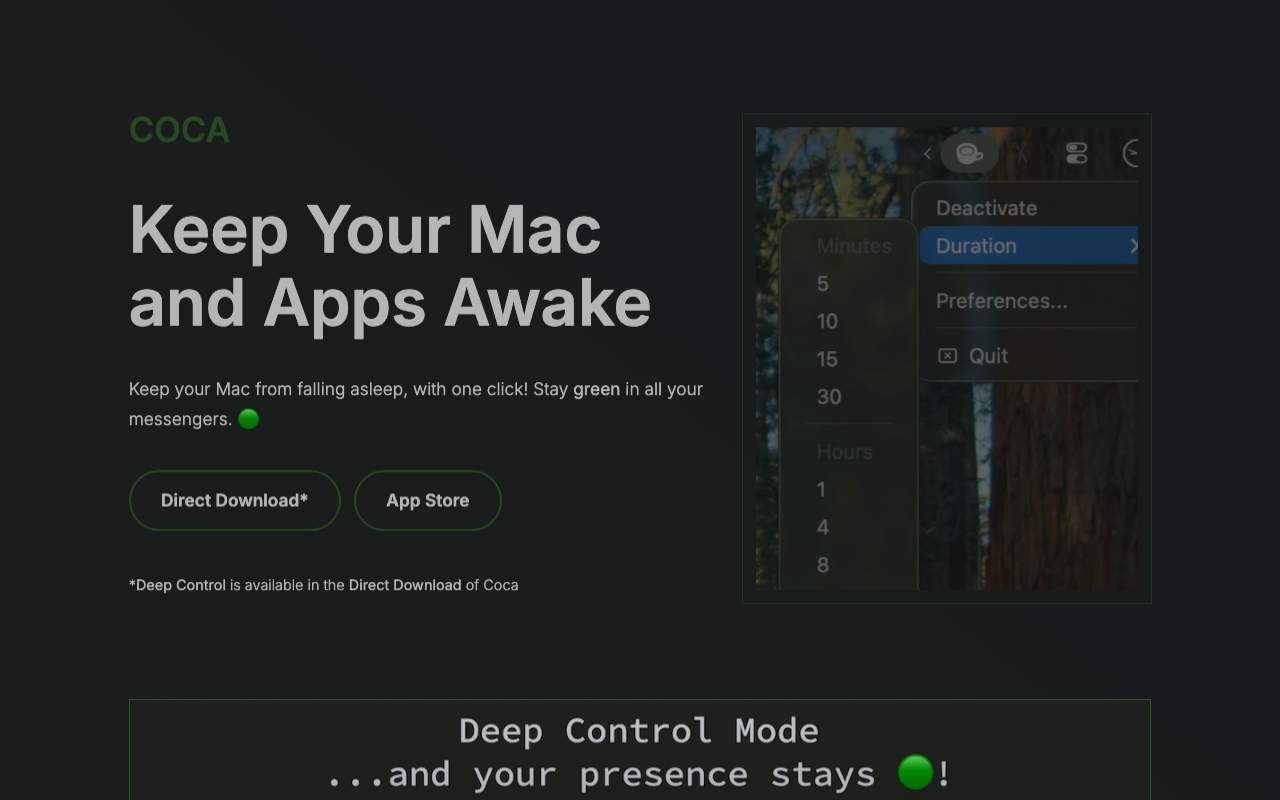Click the bold word "green" in the tagline
This screenshot has height=800, width=1280.
click(x=596, y=389)
